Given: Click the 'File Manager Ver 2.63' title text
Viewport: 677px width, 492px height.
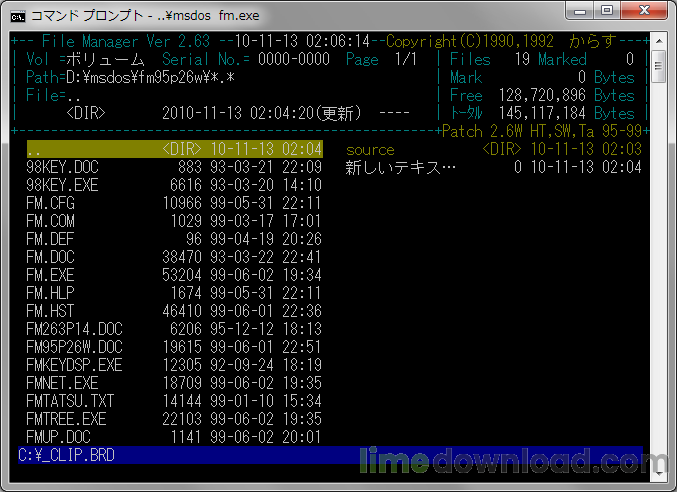Looking at the screenshot, I should tap(126, 41).
